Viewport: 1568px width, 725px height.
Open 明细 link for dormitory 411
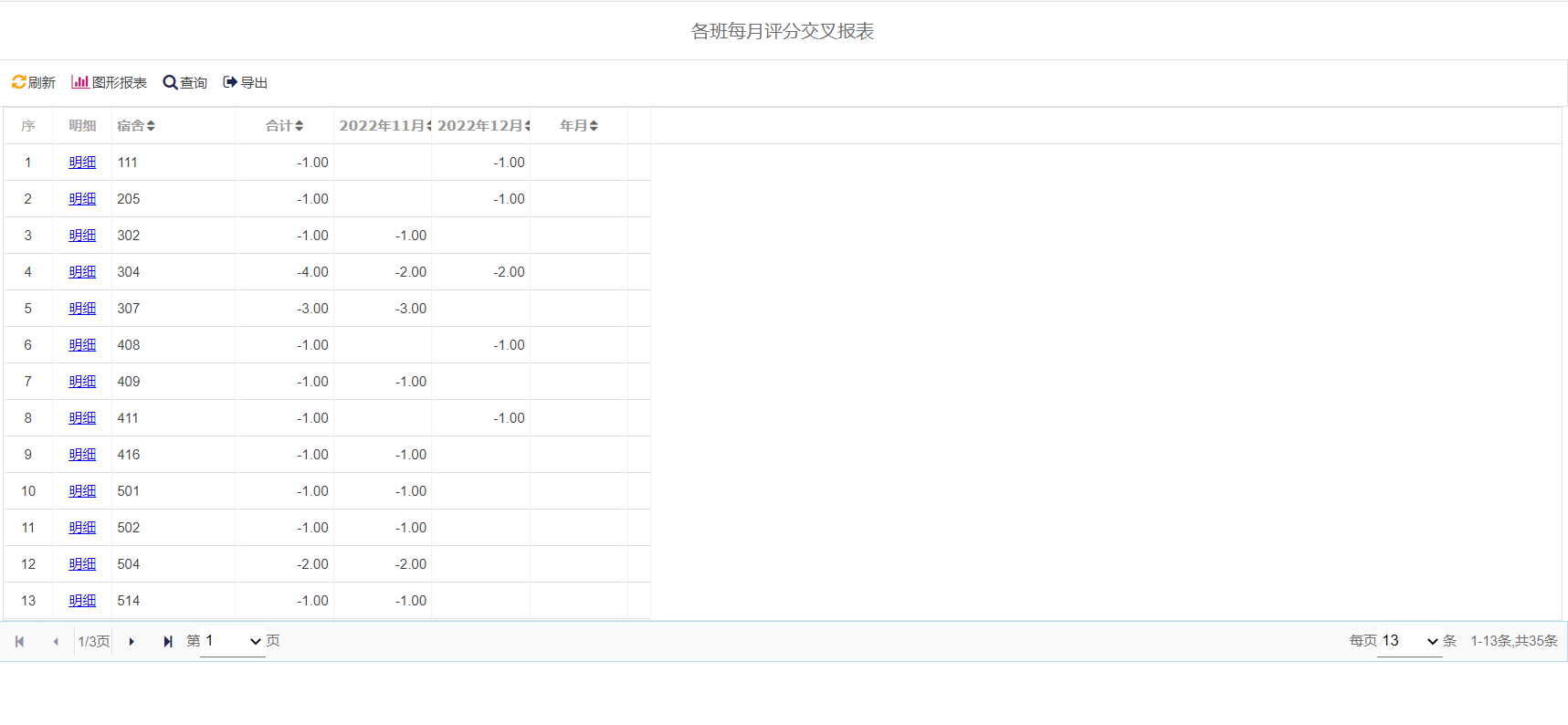point(82,418)
